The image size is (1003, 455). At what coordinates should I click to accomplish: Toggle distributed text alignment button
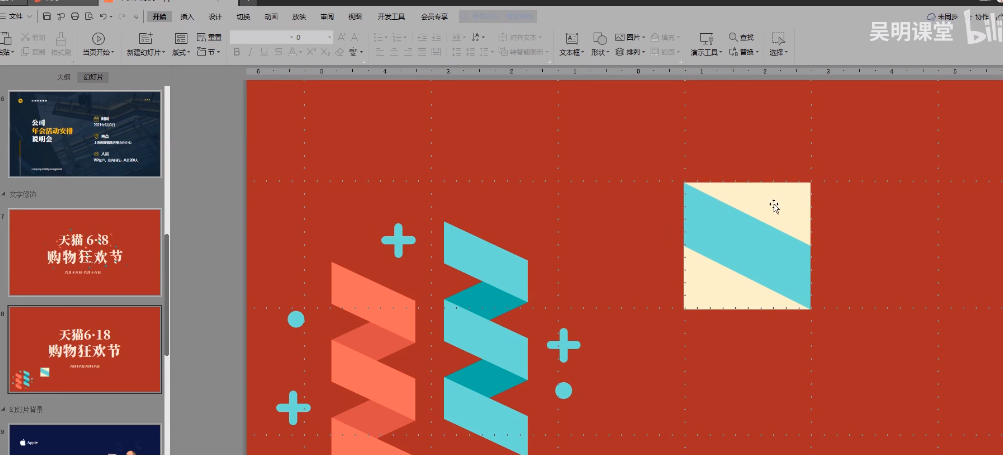click(x=438, y=52)
